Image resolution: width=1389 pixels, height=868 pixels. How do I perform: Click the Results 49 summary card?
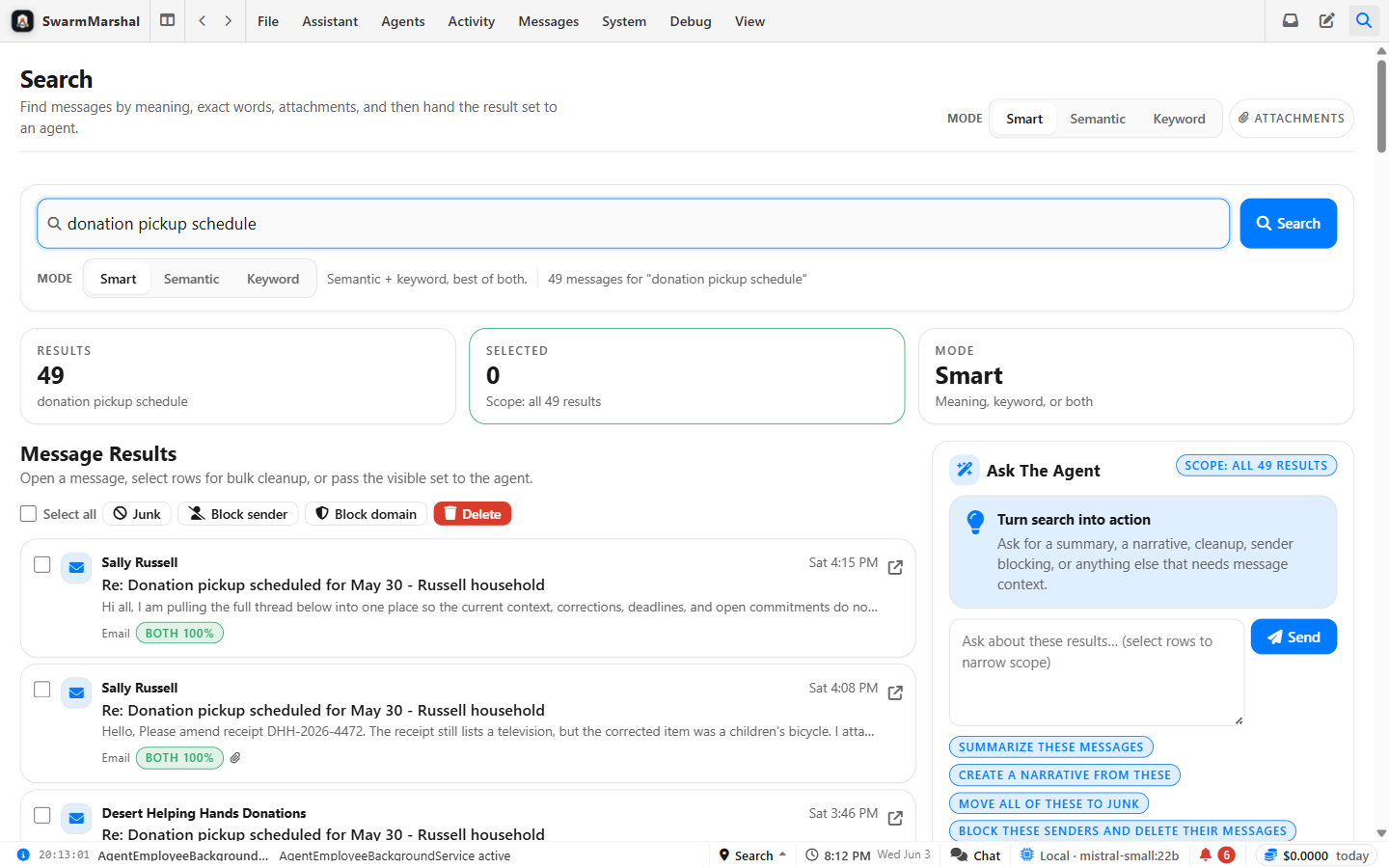238,376
